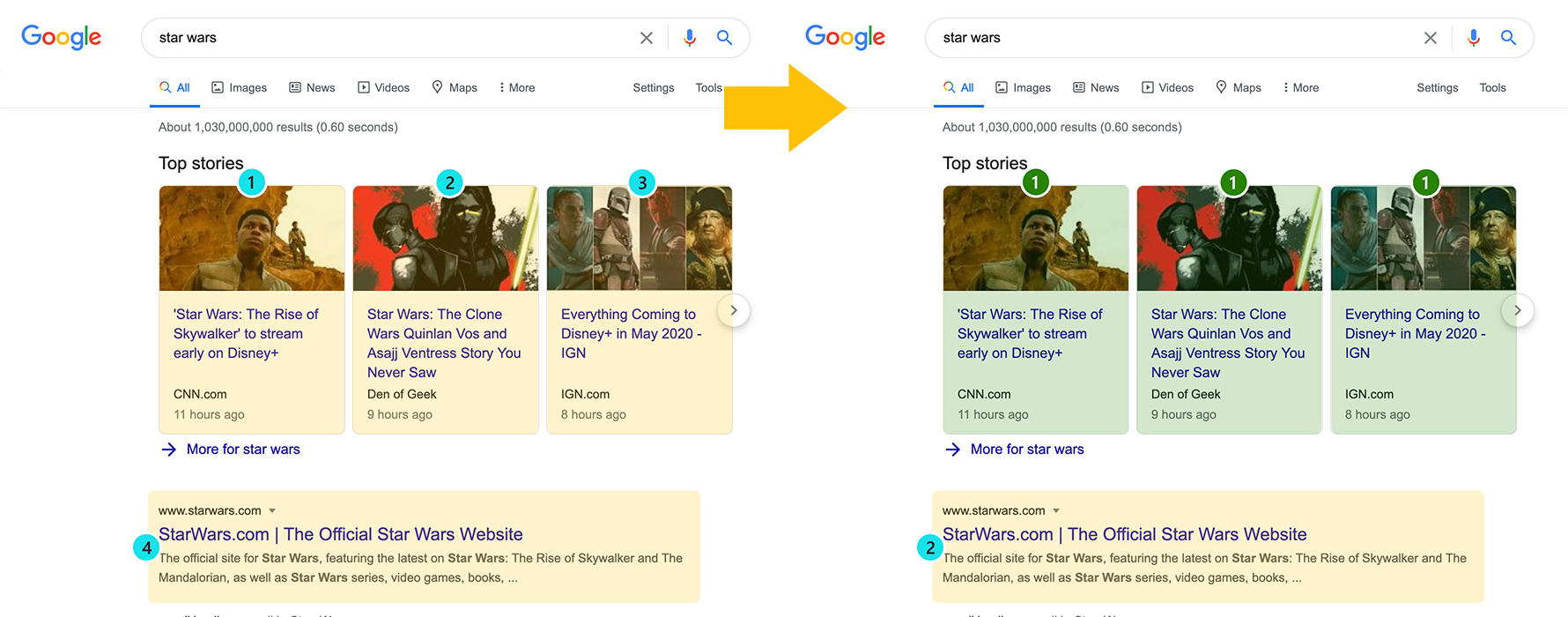Click '9 hours ago' in the green card

[x=1184, y=414]
